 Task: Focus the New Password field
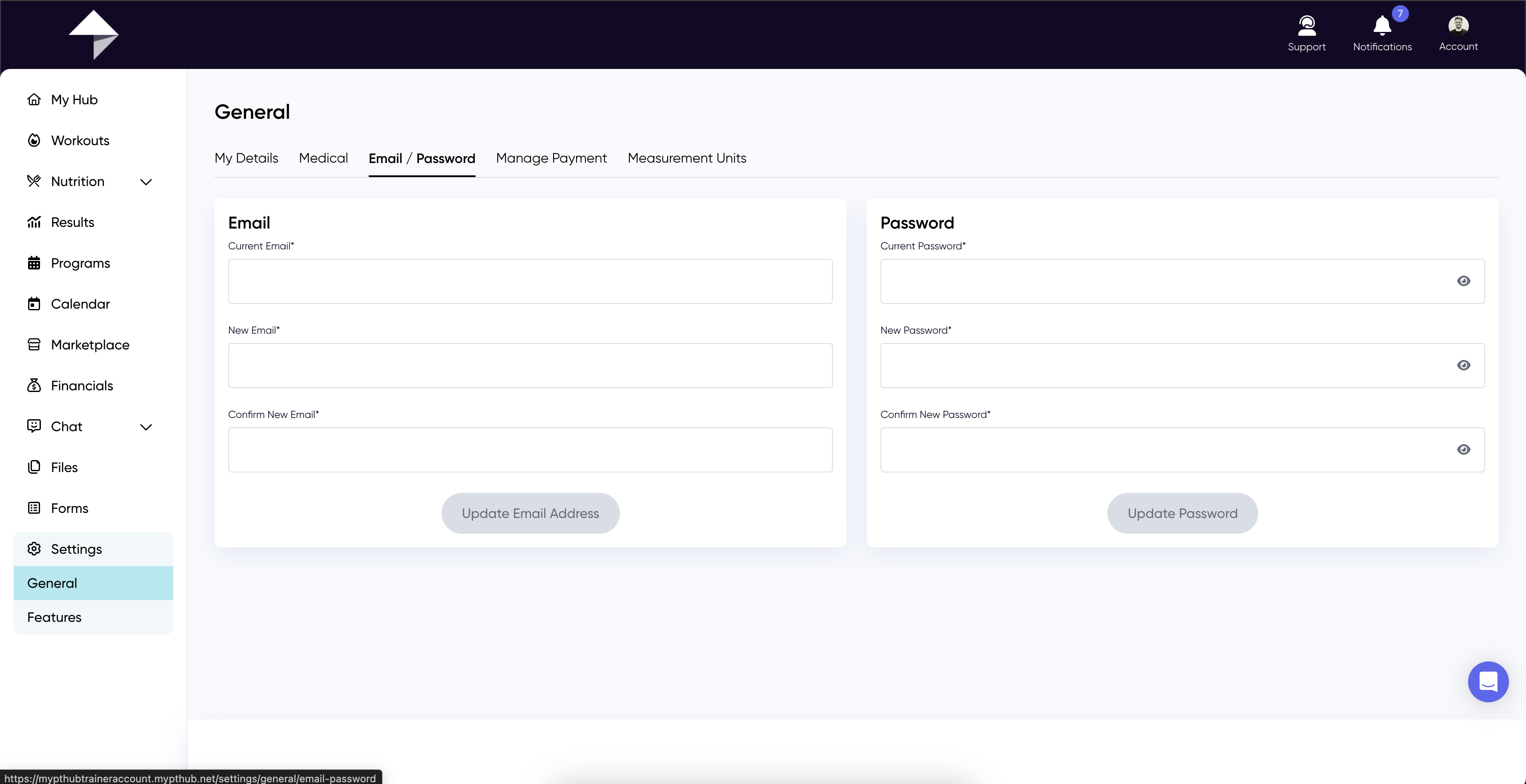click(x=1182, y=365)
